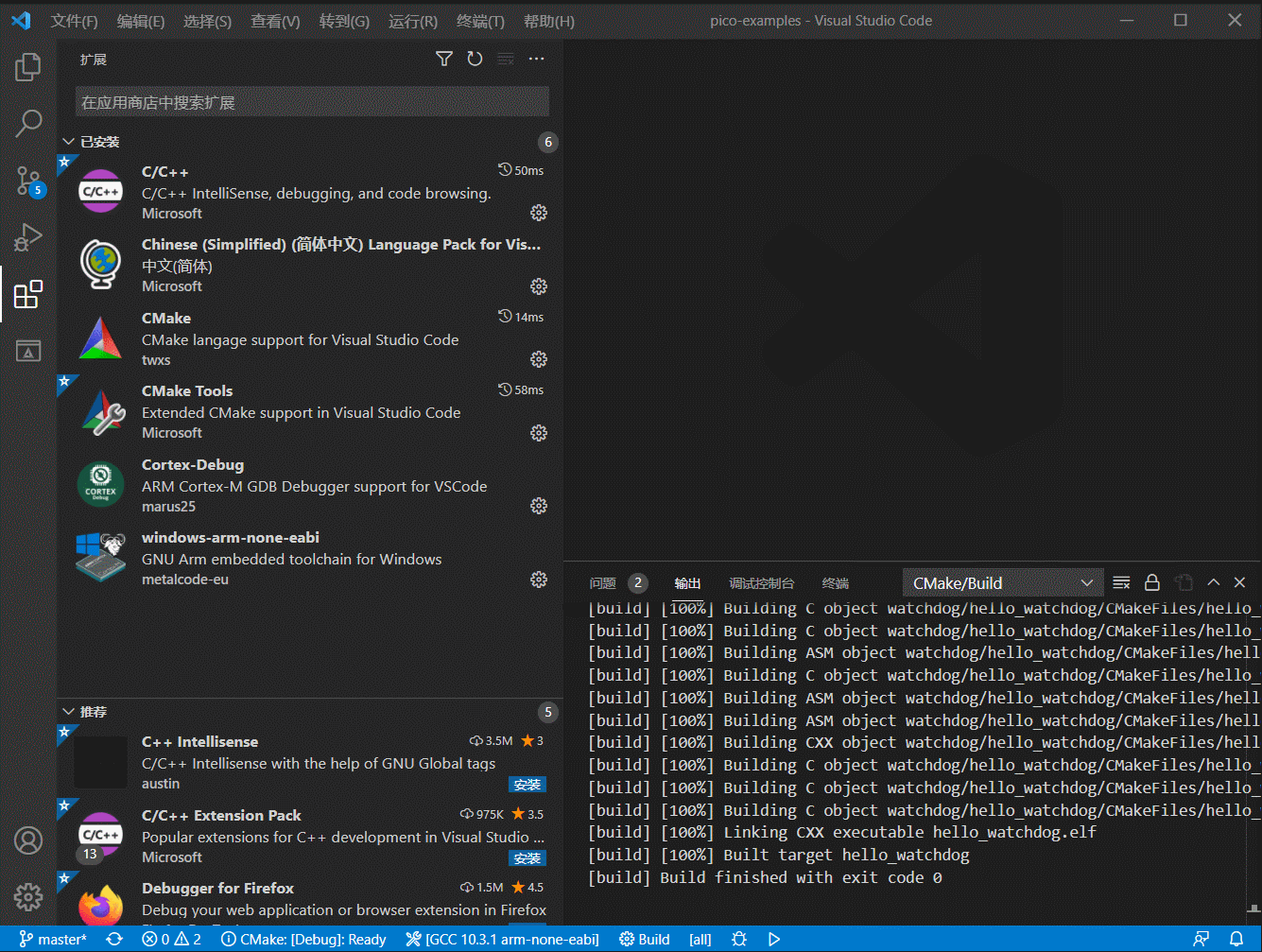Open the Accounts menu icon
Screen dimensions: 1262x952
pyautogui.click(x=28, y=839)
